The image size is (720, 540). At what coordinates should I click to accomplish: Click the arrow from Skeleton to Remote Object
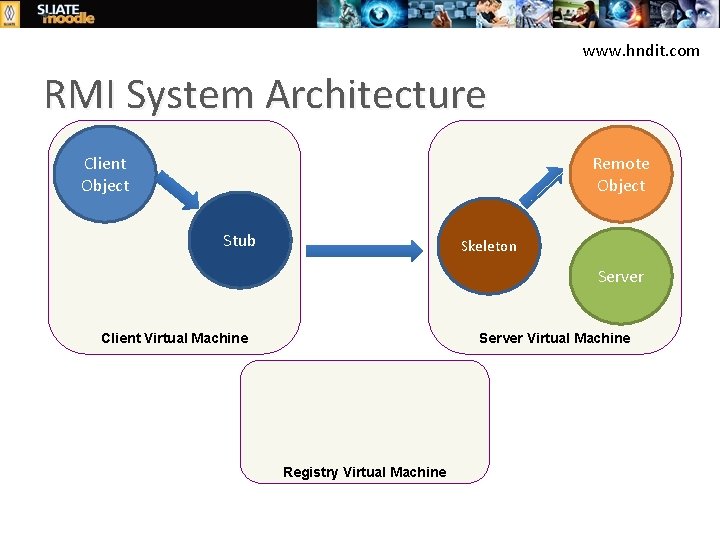coord(541,187)
